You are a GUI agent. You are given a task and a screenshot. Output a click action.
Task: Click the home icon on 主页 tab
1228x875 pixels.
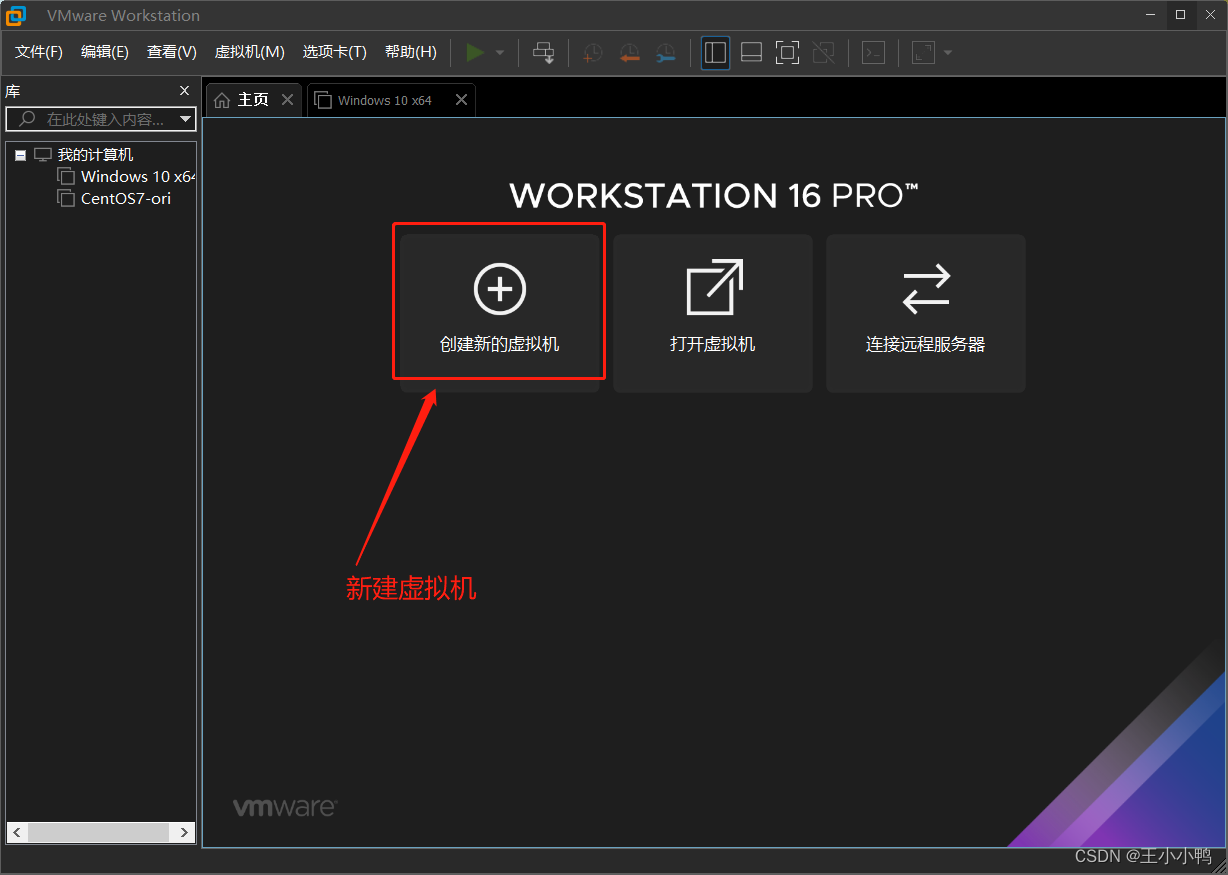pyautogui.click(x=222, y=100)
